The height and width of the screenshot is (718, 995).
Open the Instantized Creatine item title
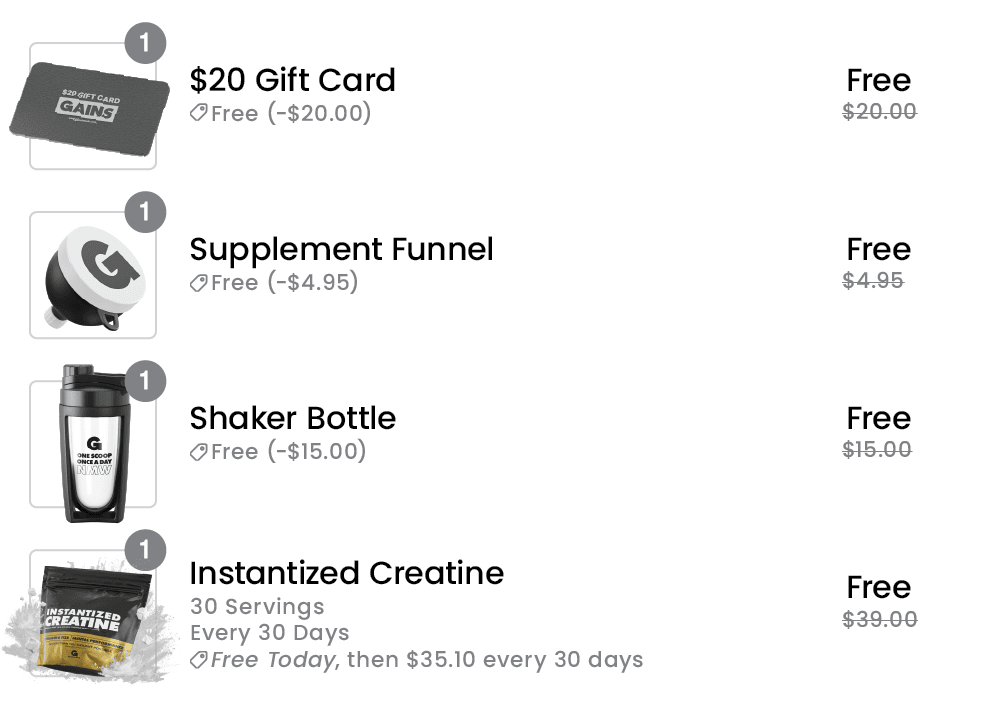click(346, 573)
